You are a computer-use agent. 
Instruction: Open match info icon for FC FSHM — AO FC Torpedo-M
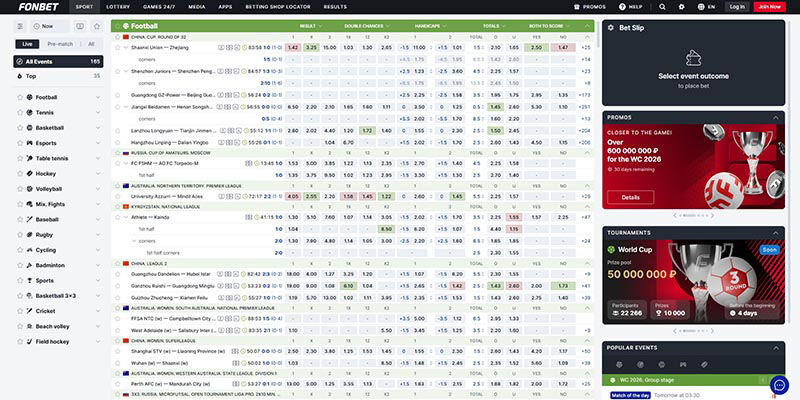(249, 163)
